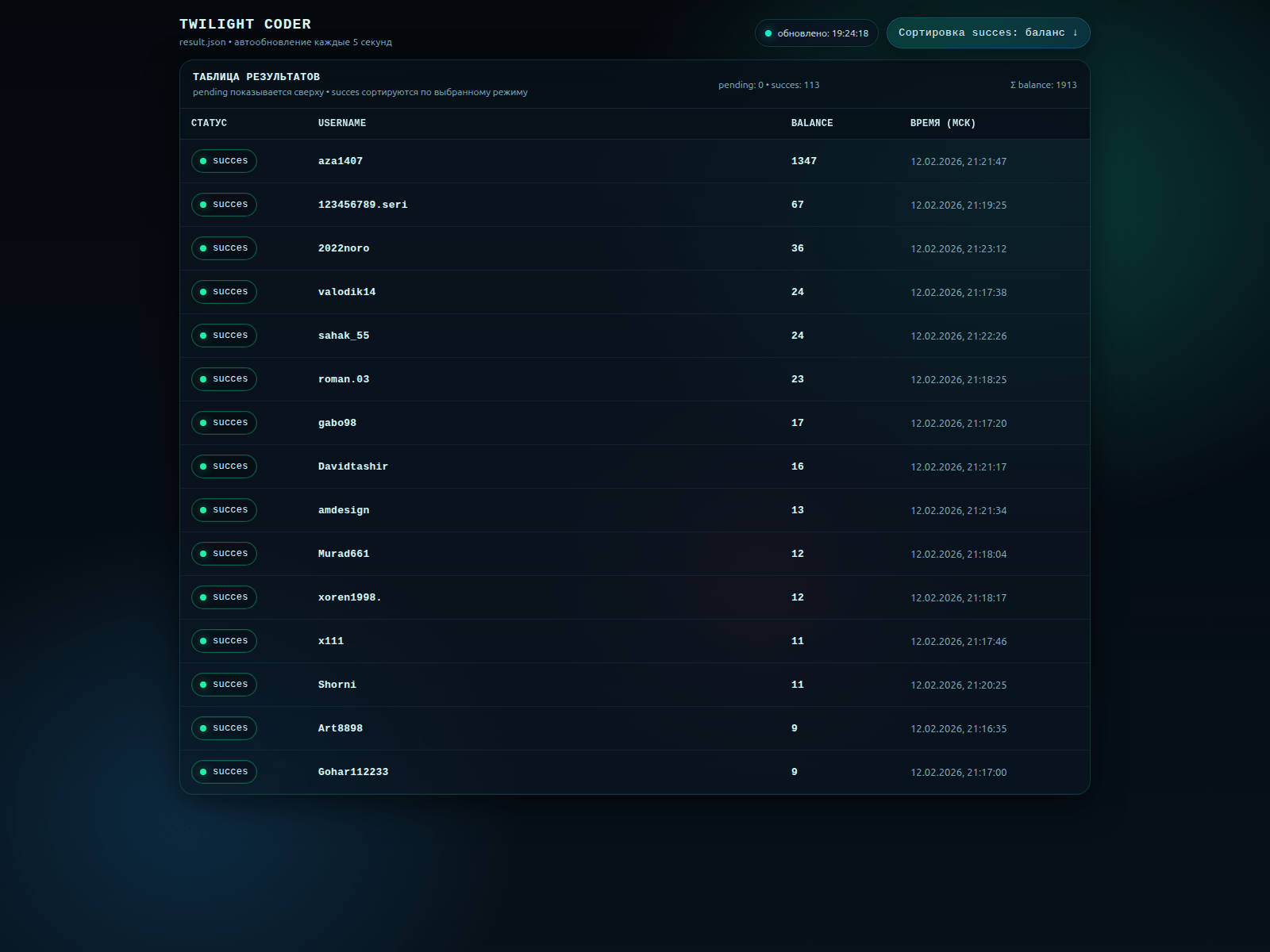1270x952 pixels.
Task: Click the pending and succes counter text
Action: [768, 85]
